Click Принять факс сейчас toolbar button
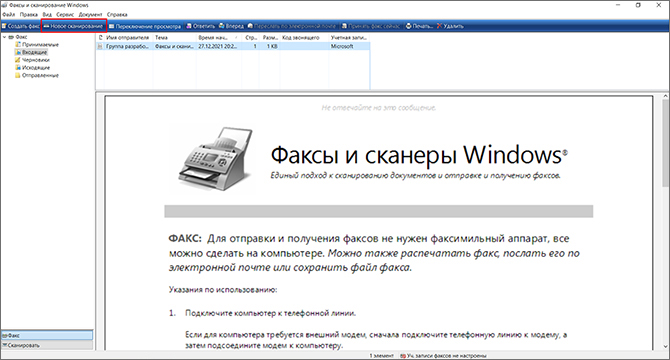 [x=370, y=26]
